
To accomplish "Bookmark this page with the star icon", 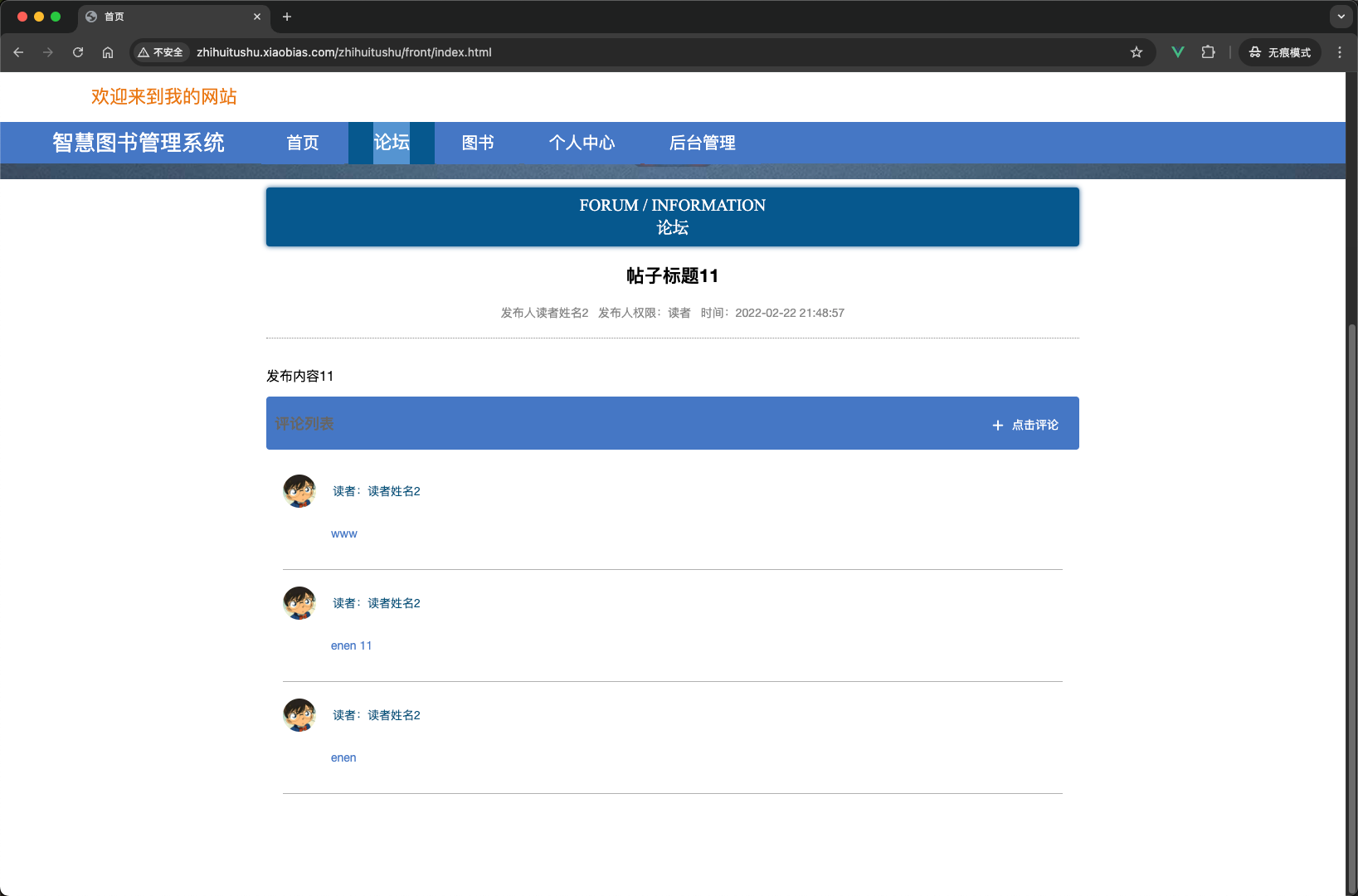I will (x=1137, y=52).
